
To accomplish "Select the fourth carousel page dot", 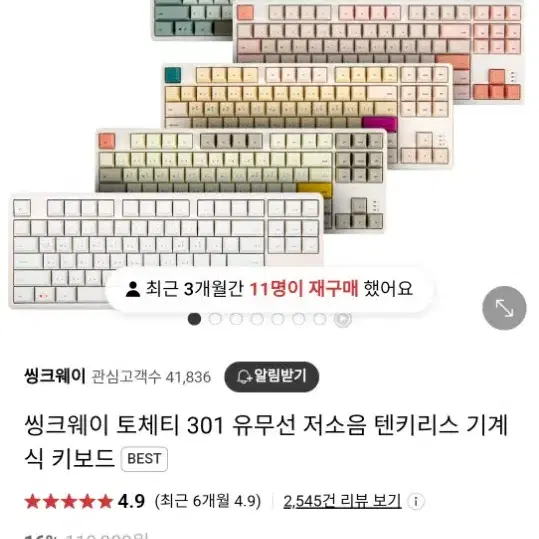I will [x=257, y=319].
